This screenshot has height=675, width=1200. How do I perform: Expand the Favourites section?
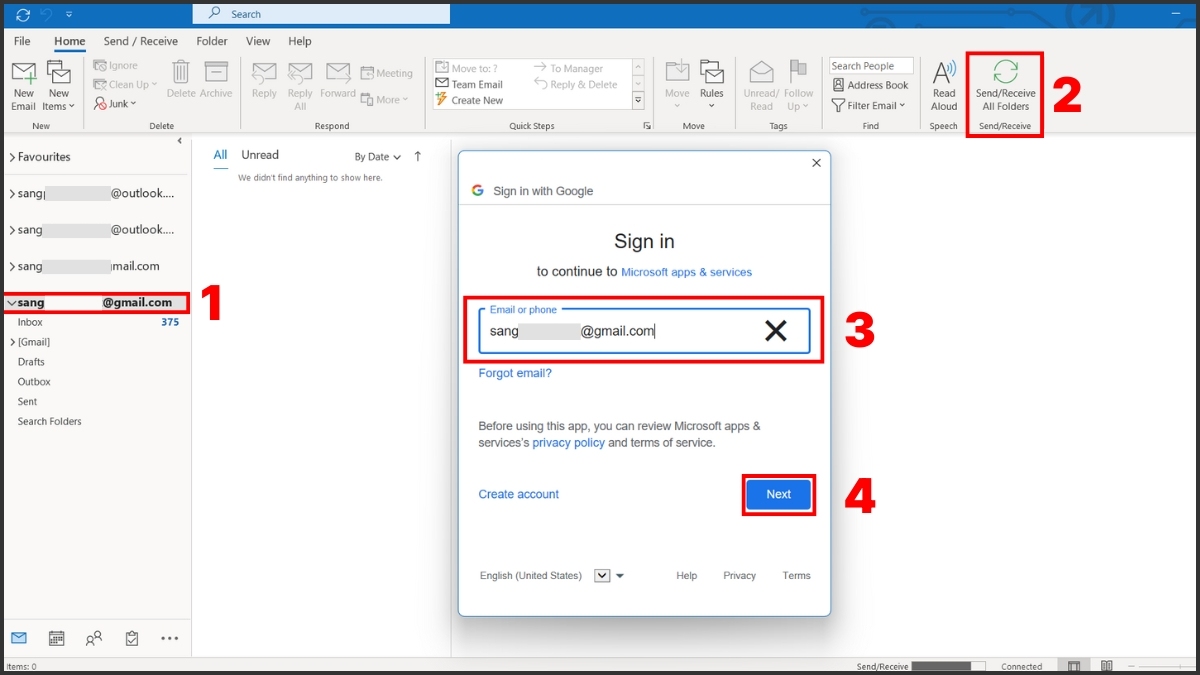point(12,157)
